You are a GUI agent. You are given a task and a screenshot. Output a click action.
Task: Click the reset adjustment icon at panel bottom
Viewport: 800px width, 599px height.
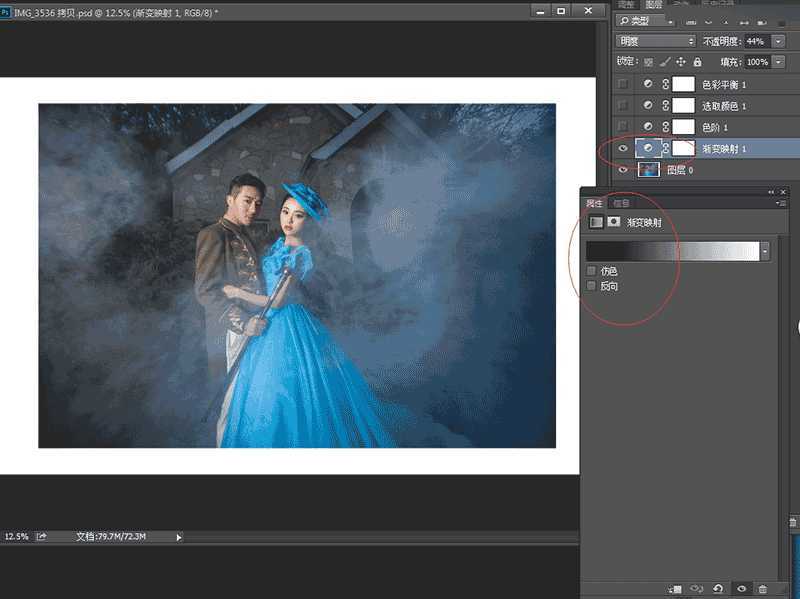(x=718, y=588)
